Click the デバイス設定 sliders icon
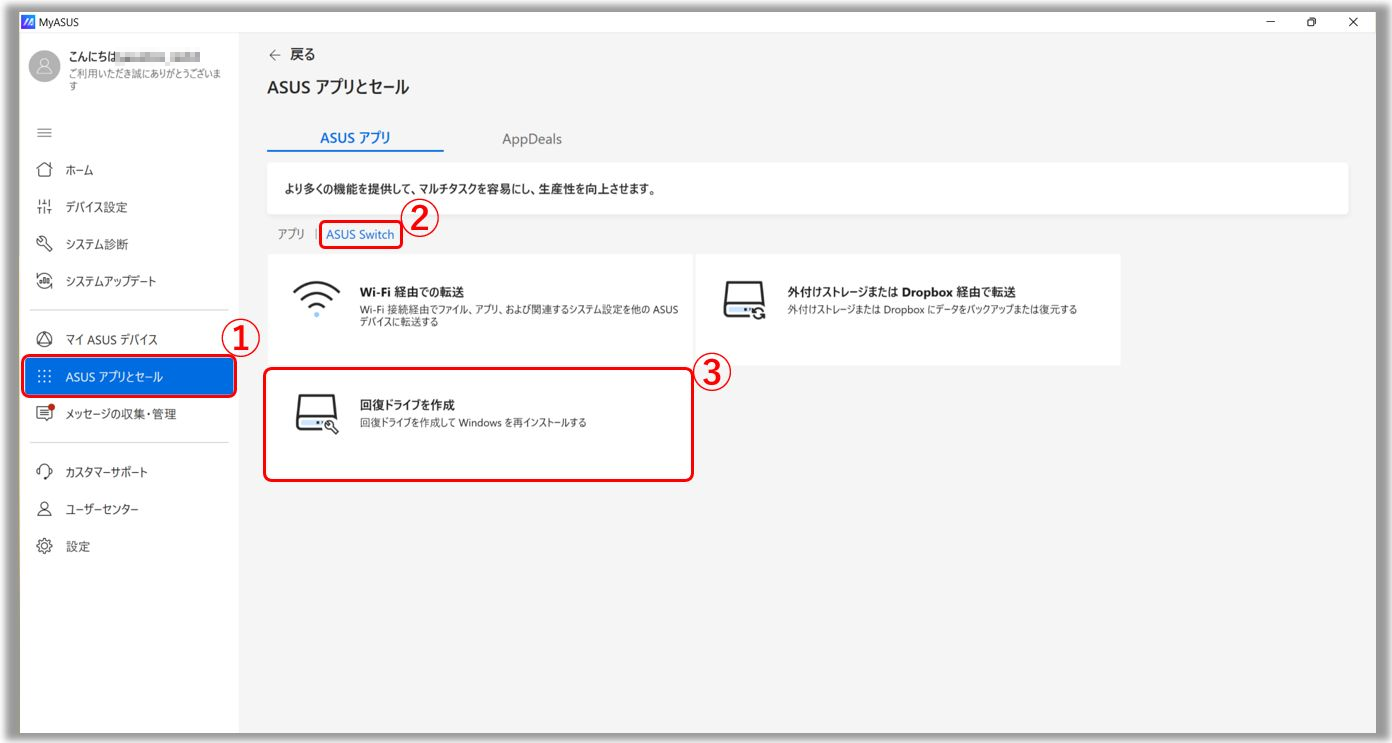 point(44,207)
